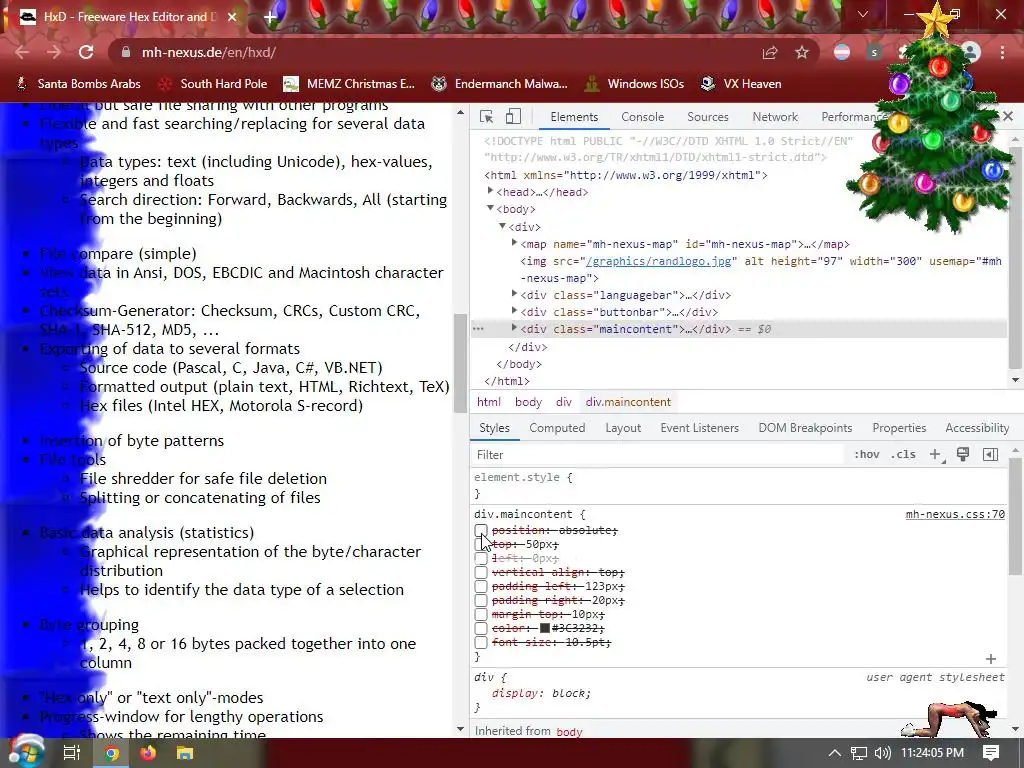Click the browser back arrow

(22, 52)
